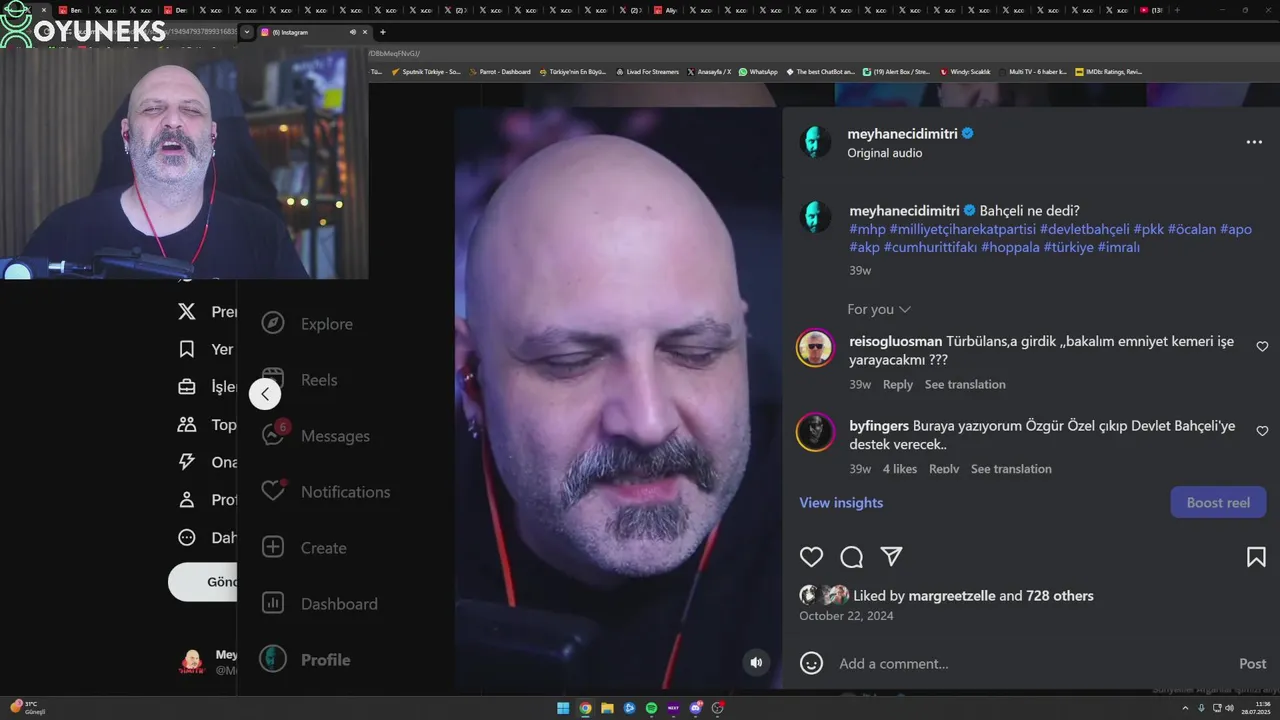Click the October 22, 2024 date
Image resolution: width=1280 pixels, height=720 pixels.
coord(846,616)
